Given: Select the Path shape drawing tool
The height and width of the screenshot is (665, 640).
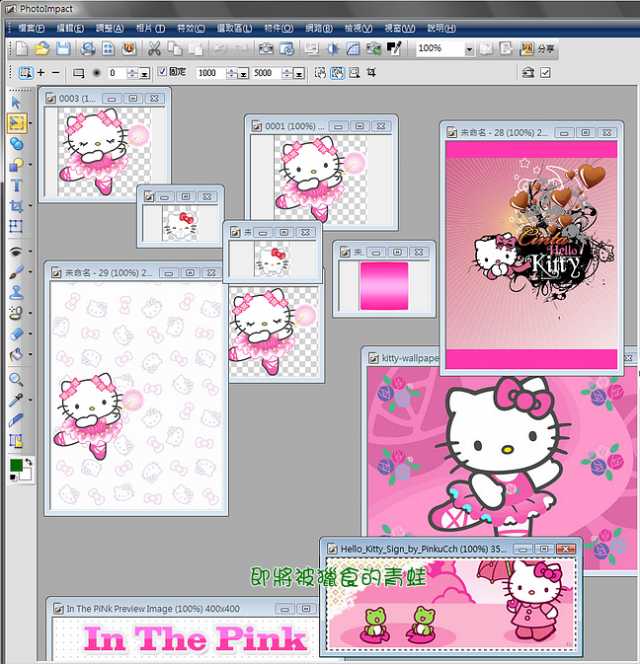Looking at the screenshot, I should tap(16, 165).
